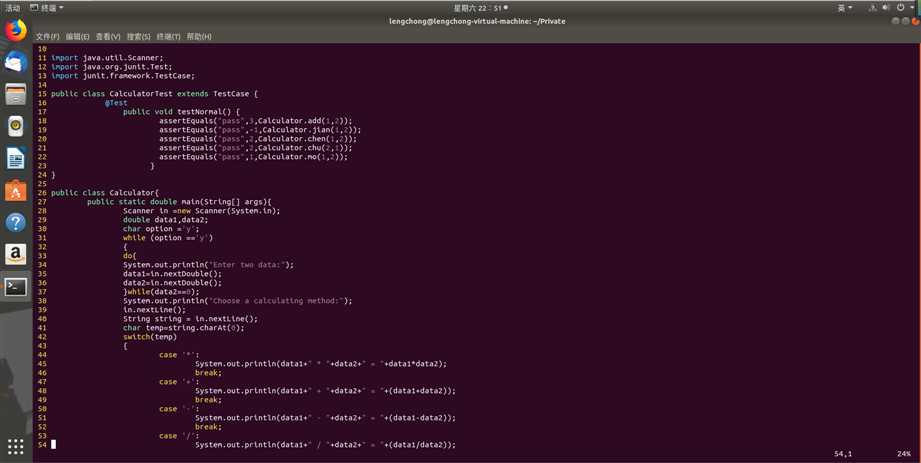Click the 'double data1,data2;' line
This screenshot has width=921, height=463.
point(166,220)
